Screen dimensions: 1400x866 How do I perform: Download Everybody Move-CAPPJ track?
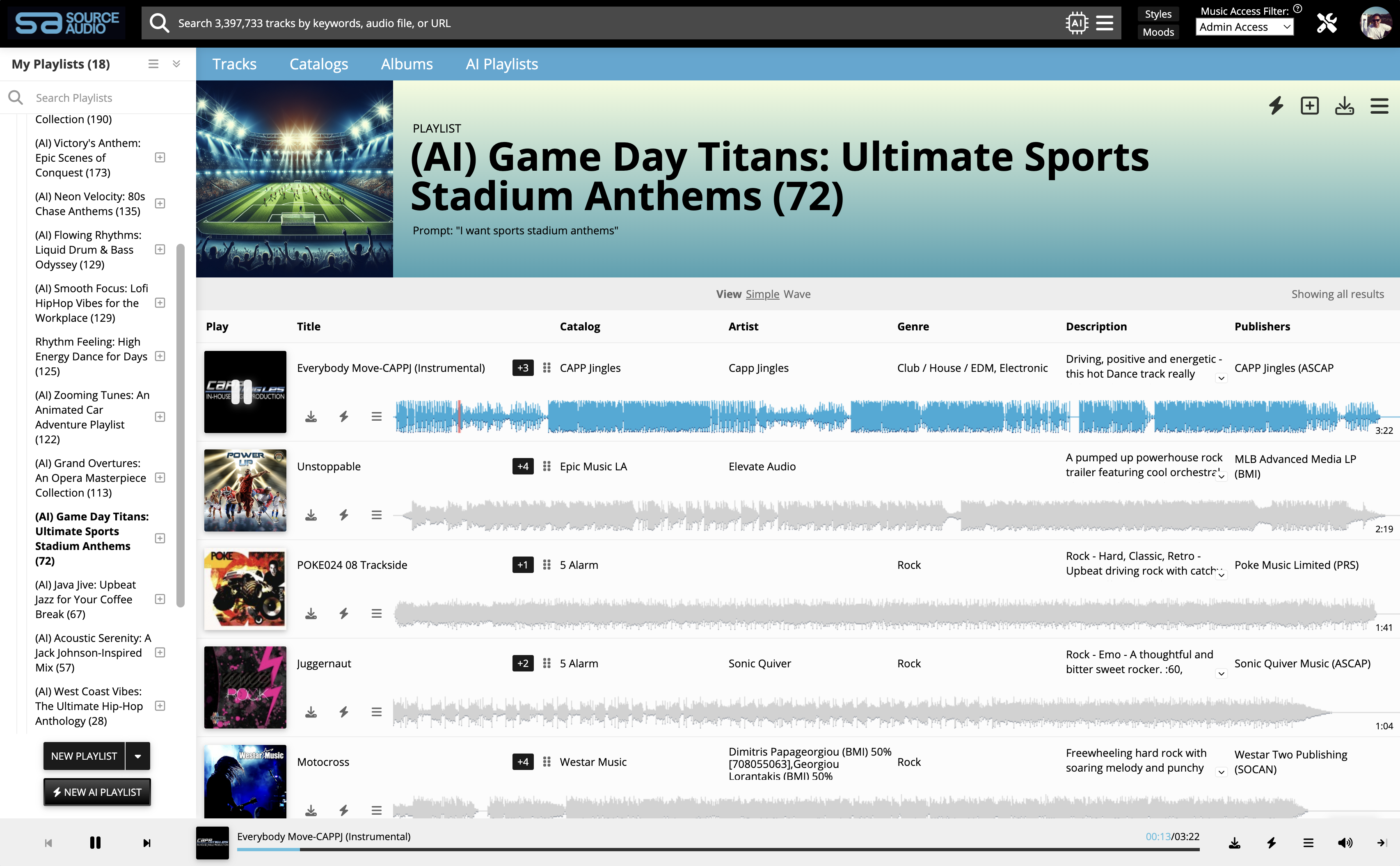click(x=311, y=417)
